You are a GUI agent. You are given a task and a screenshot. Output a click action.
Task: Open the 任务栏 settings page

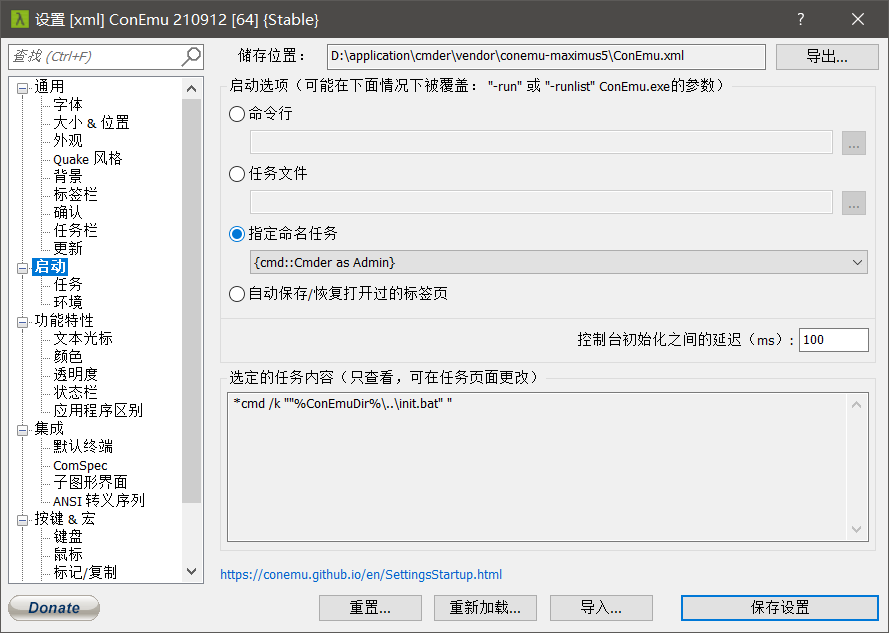tap(75, 230)
